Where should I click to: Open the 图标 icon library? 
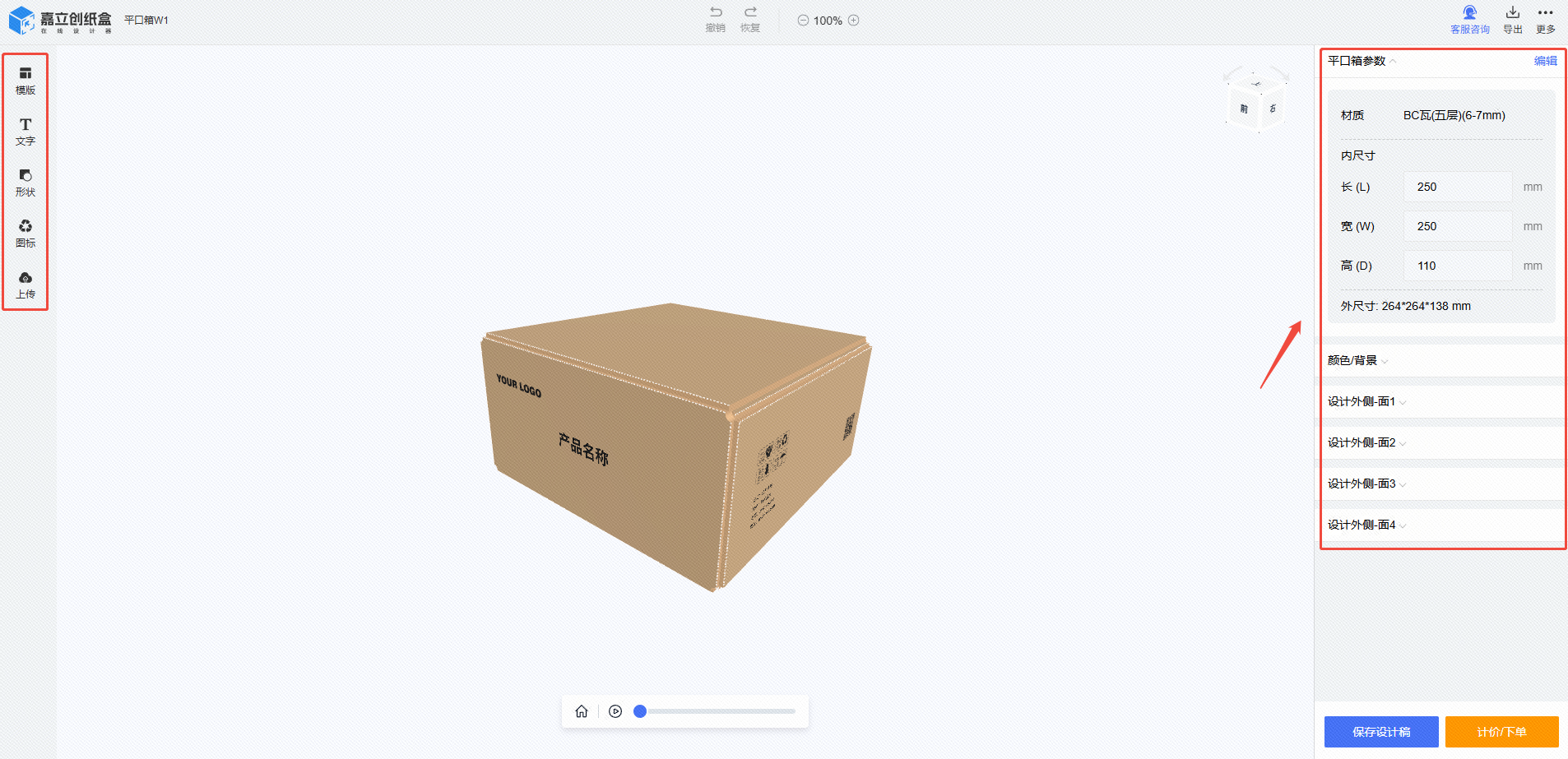pos(26,233)
